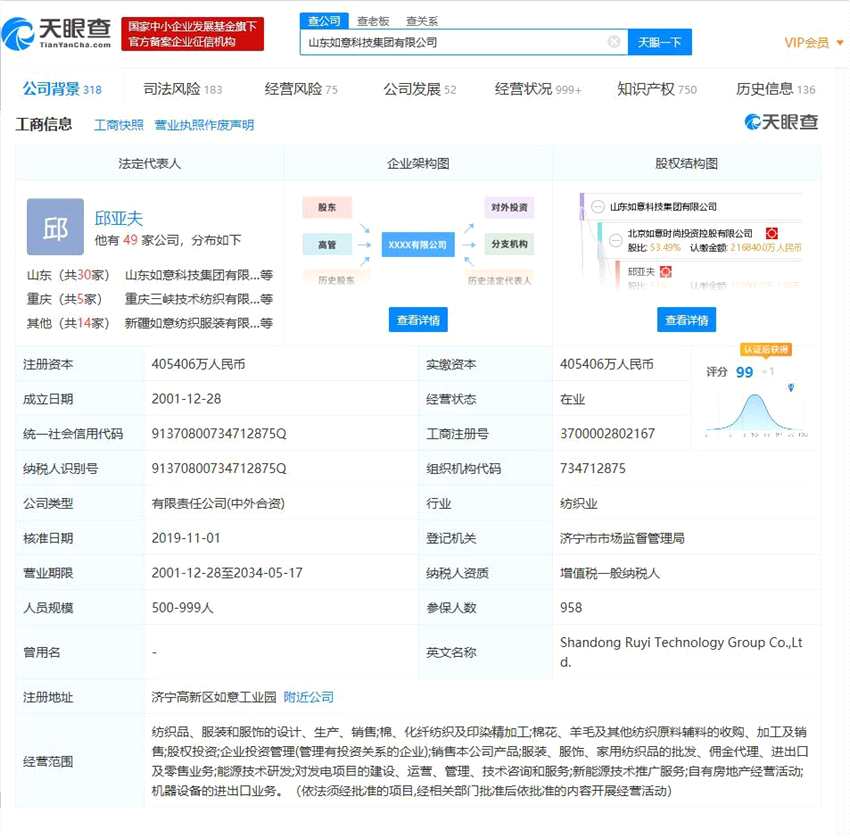Open 新疆如意纺织服装有限...等 company entry
This screenshot has width=850, height=838.
coord(198,323)
